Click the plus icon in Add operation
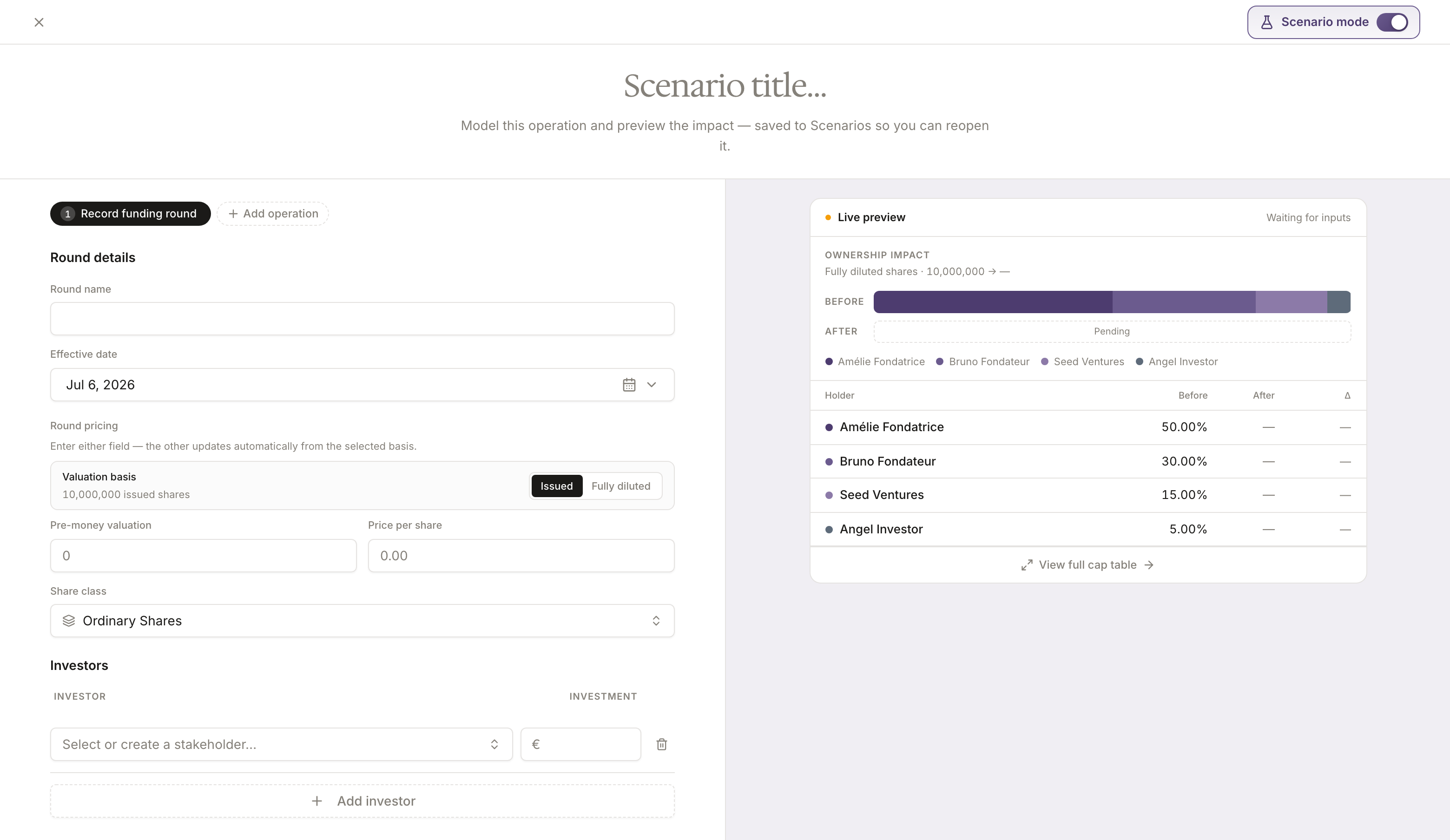 tap(233, 214)
